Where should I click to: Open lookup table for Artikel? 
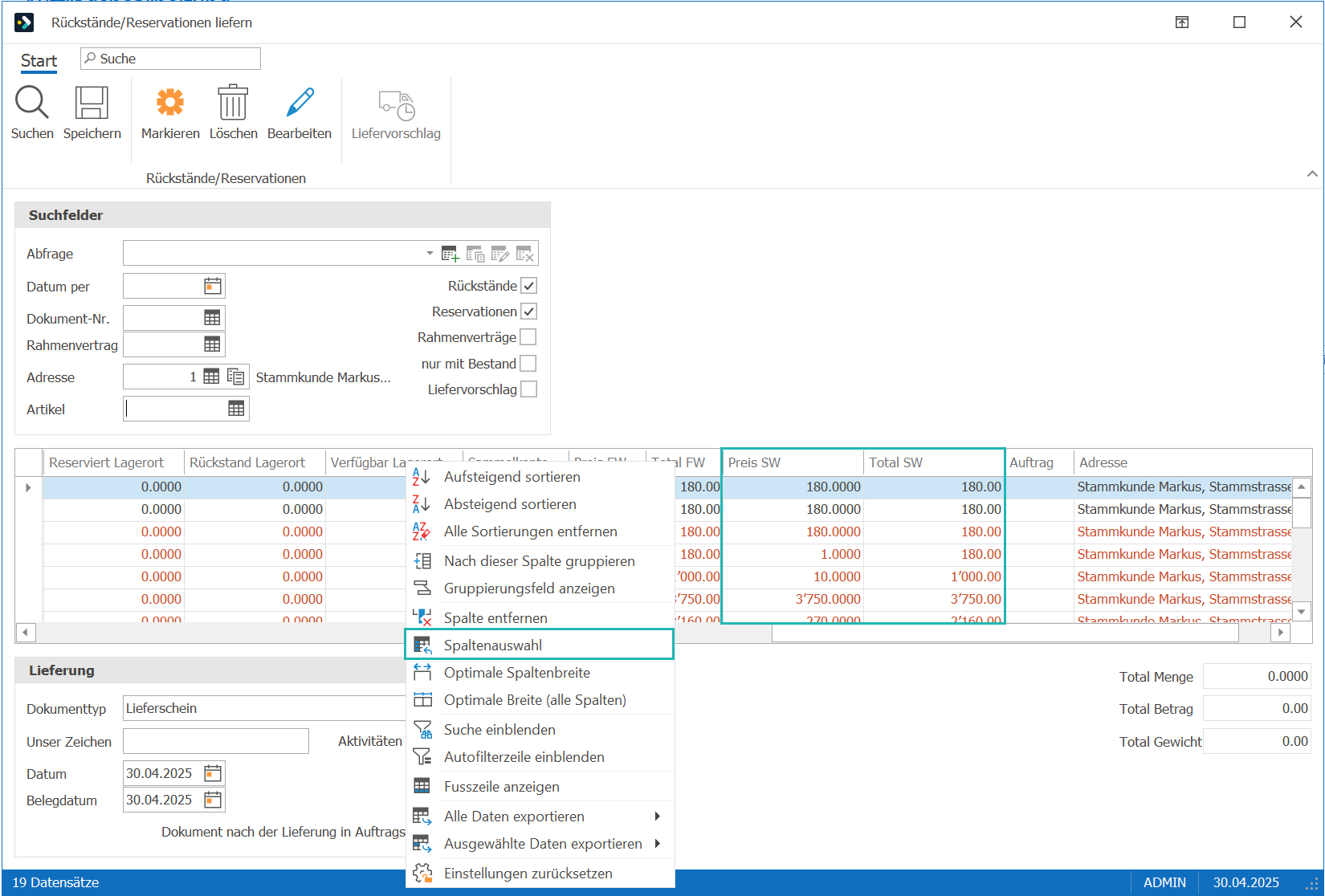[x=236, y=409]
